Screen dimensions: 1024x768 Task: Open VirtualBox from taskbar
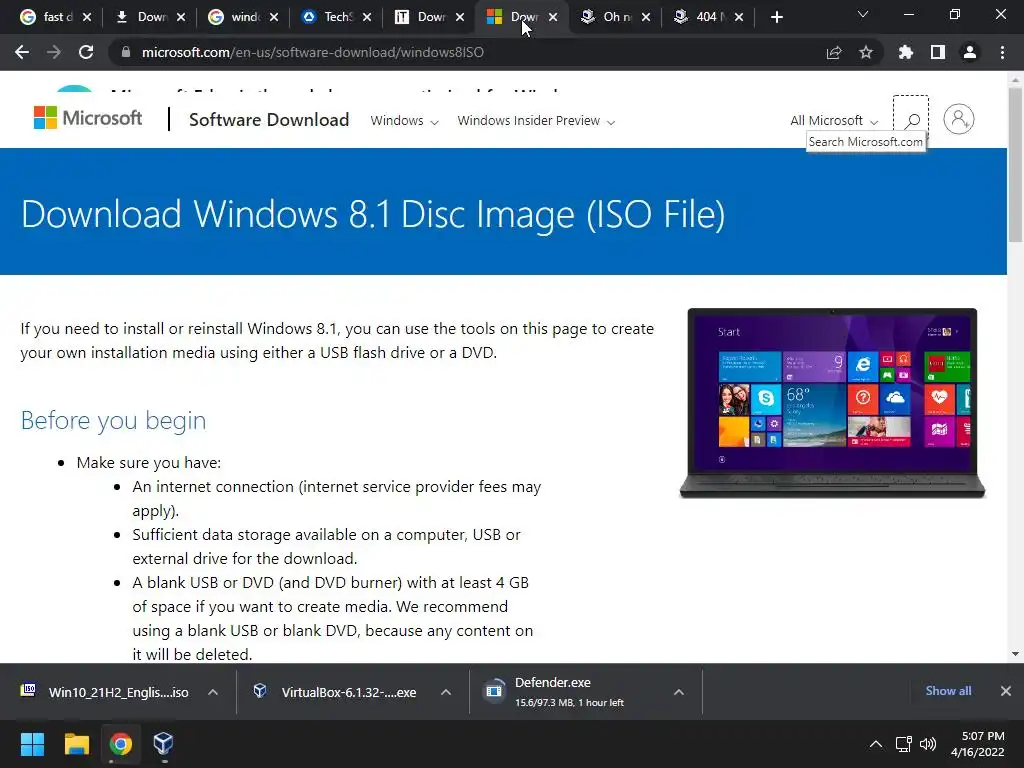pos(163,744)
